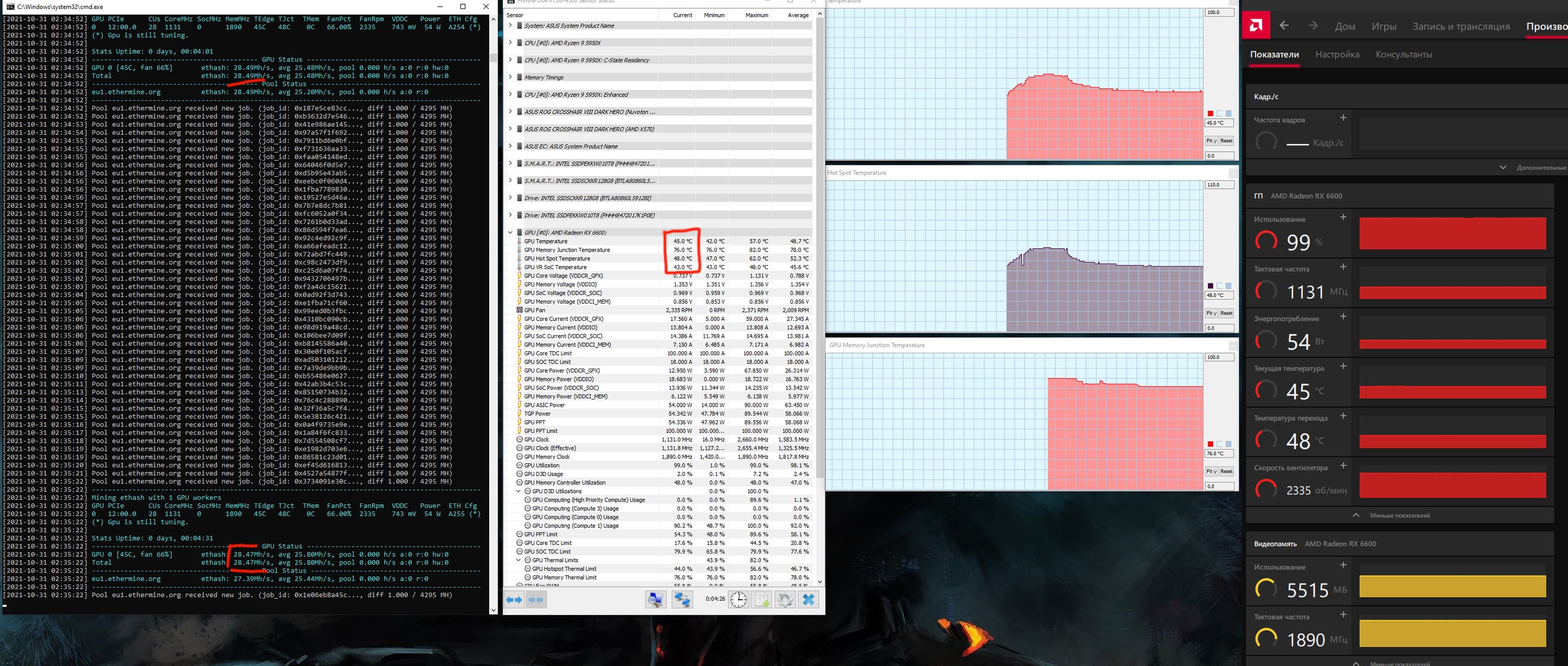
Task: Go back with AMD back arrow
Action: 1284,26
